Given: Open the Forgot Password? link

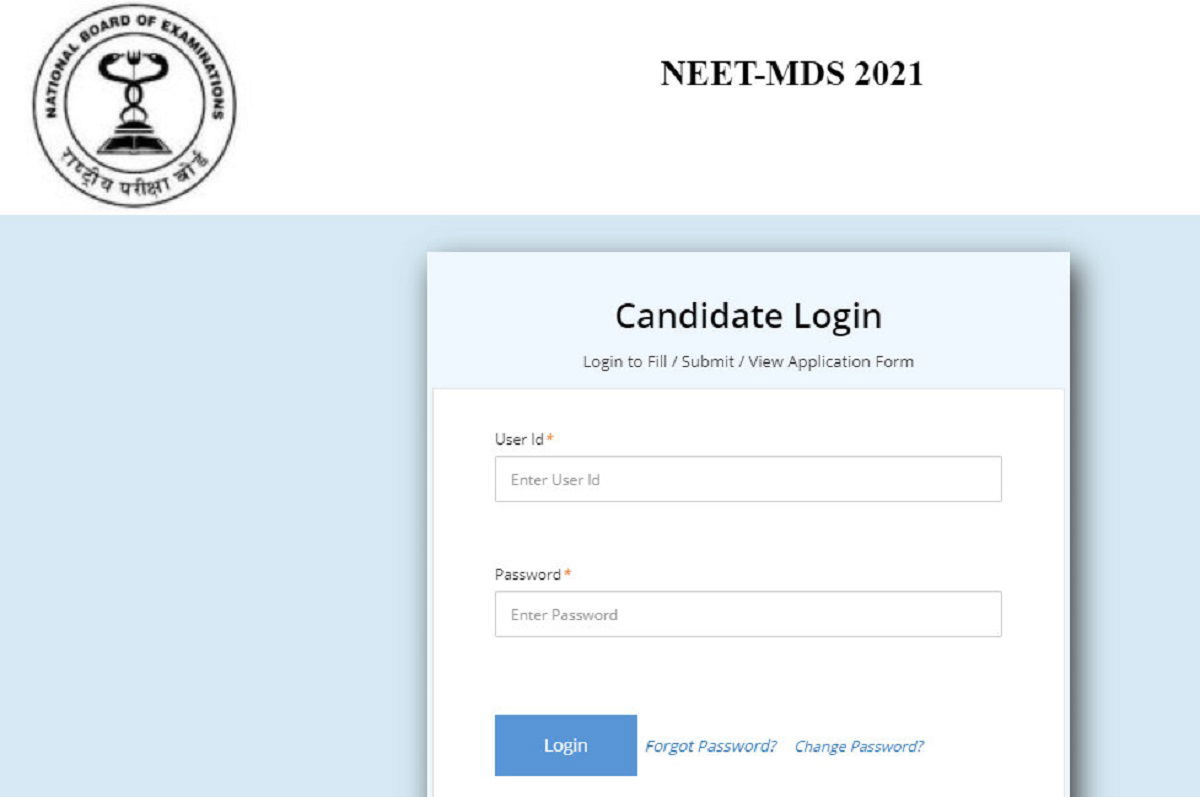Looking at the screenshot, I should (711, 746).
